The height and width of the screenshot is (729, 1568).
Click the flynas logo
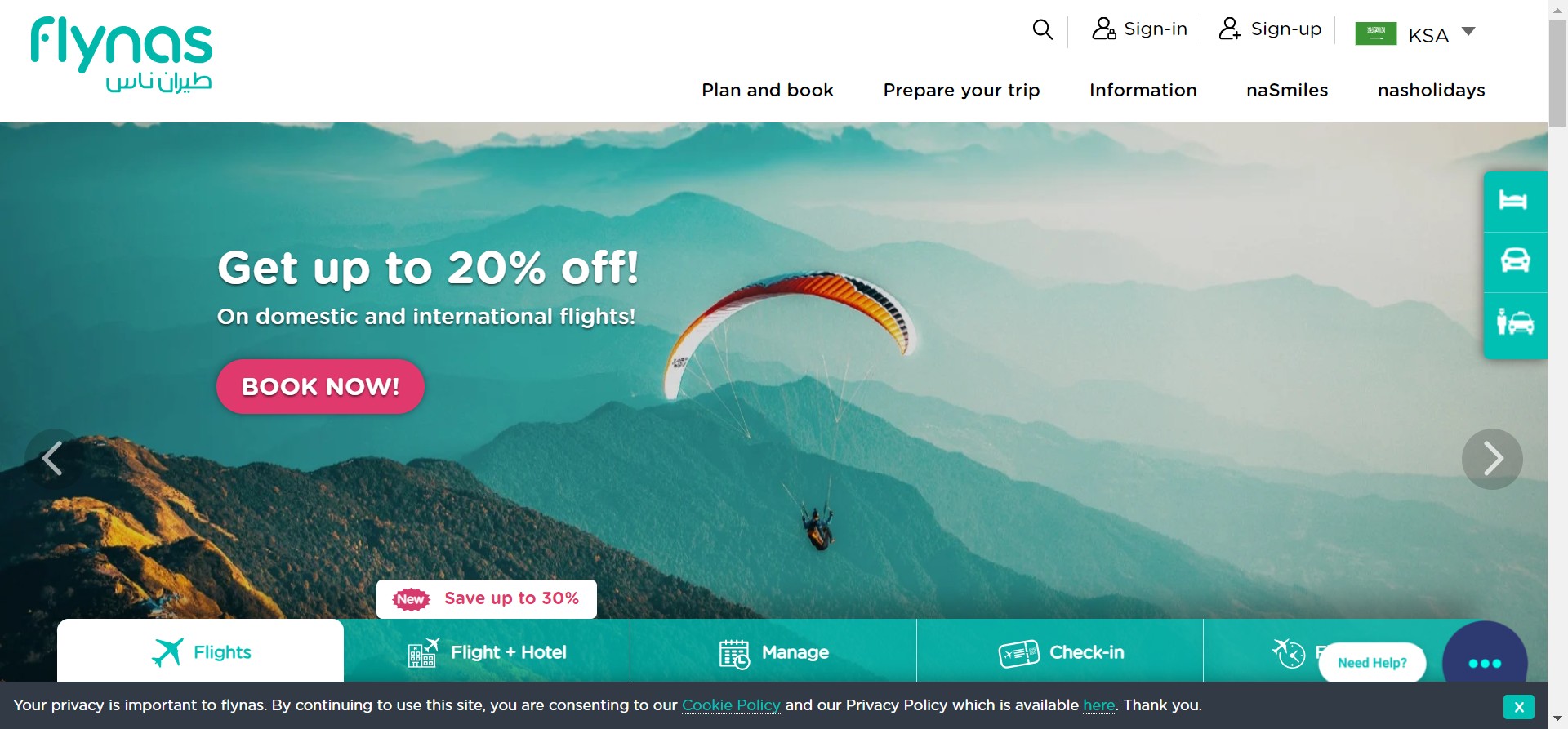pos(122,55)
